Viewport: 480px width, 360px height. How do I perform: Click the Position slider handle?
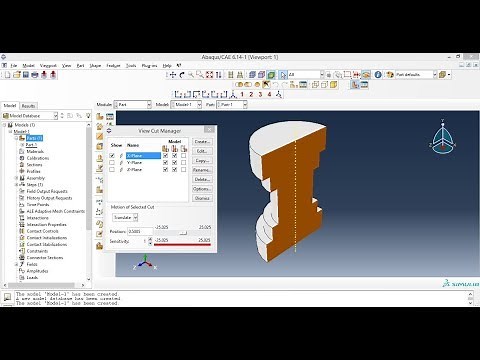[x=183, y=233]
